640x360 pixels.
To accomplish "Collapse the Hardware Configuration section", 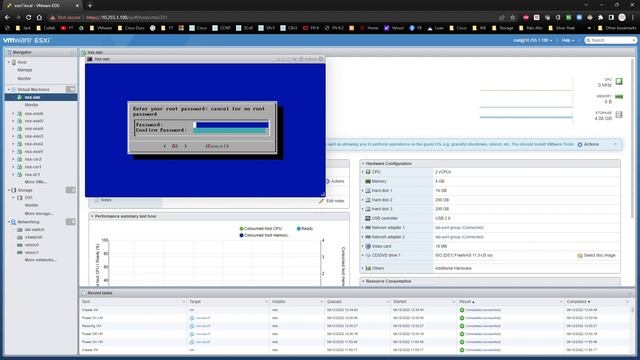I will pyautogui.click(x=363, y=164).
